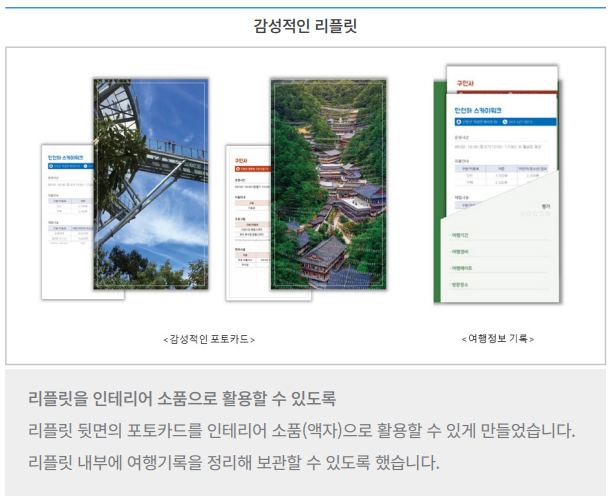Click the sentence about 포토카드 as 액자
The height and width of the screenshot is (502, 615).
[x=301, y=431]
